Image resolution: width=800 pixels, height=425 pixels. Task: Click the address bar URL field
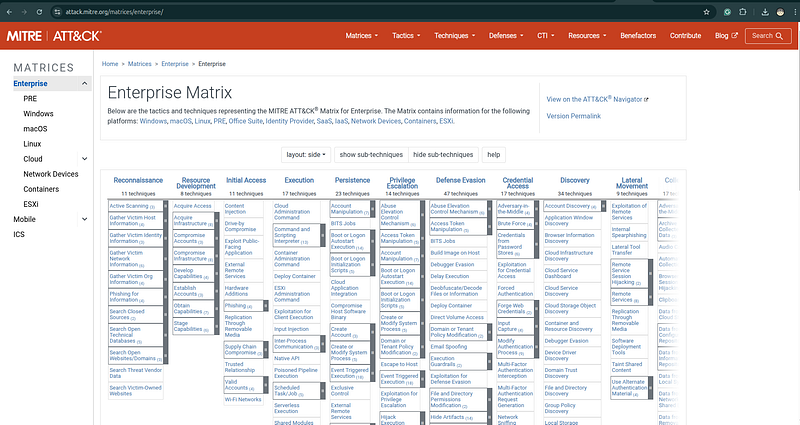tap(378, 12)
